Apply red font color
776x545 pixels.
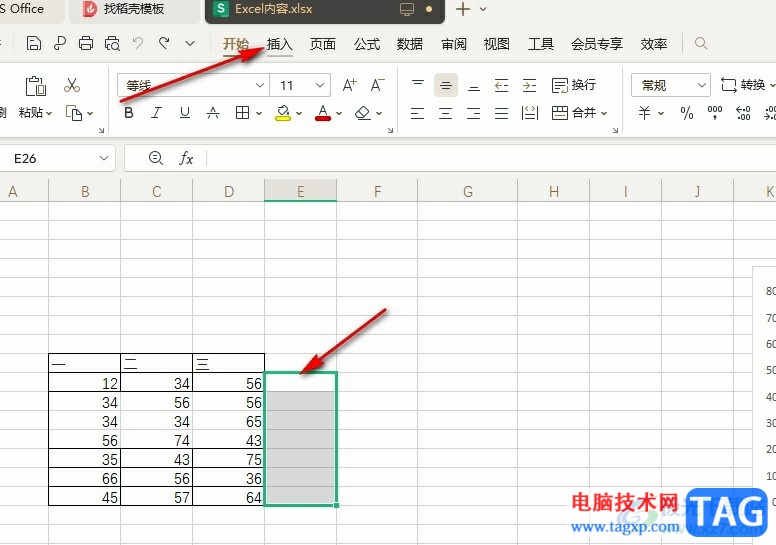click(323, 113)
